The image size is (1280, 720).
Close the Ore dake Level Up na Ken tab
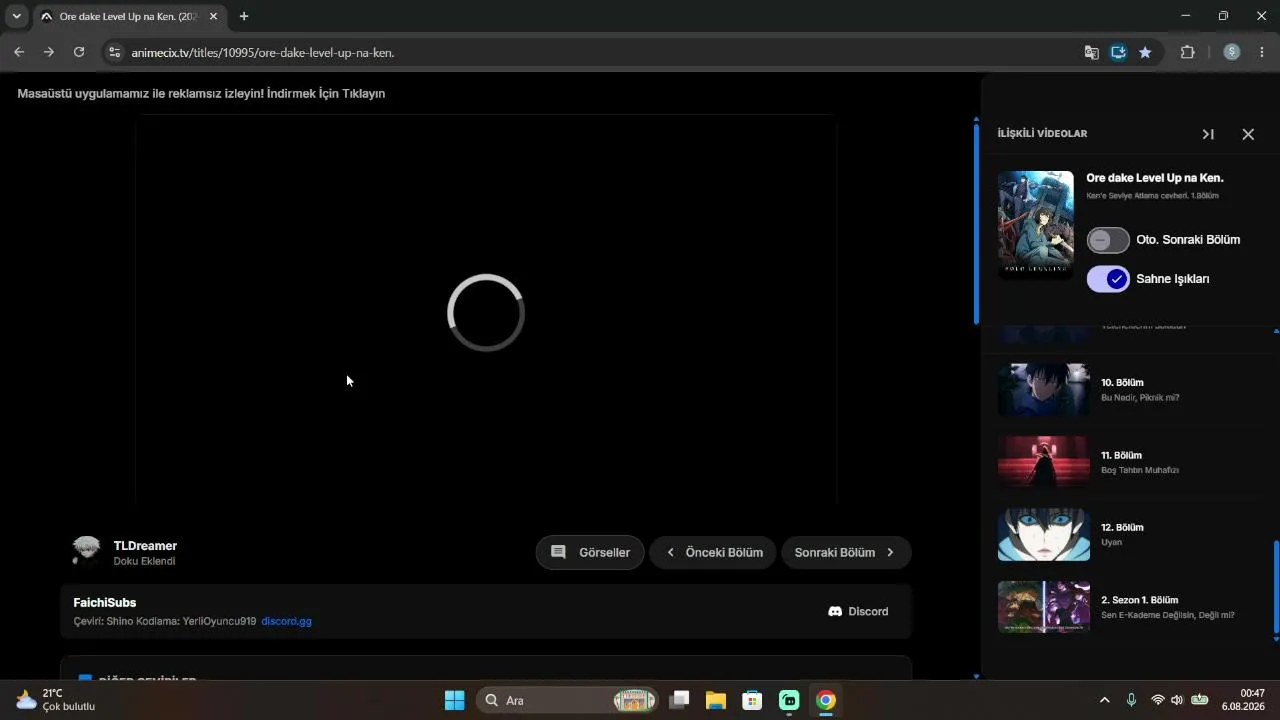(x=213, y=16)
